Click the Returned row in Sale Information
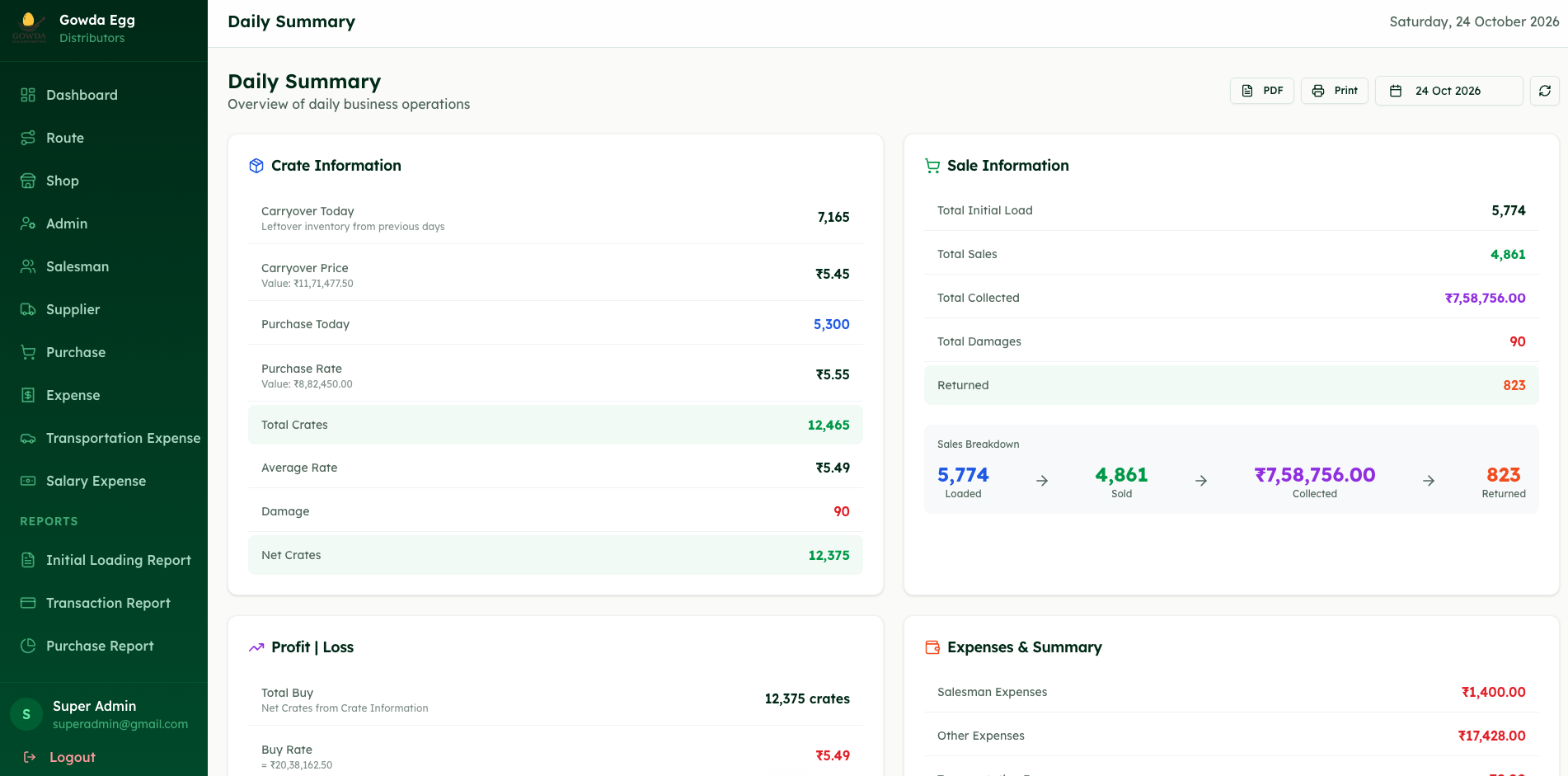The height and width of the screenshot is (776, 1568). (1232, 385)
